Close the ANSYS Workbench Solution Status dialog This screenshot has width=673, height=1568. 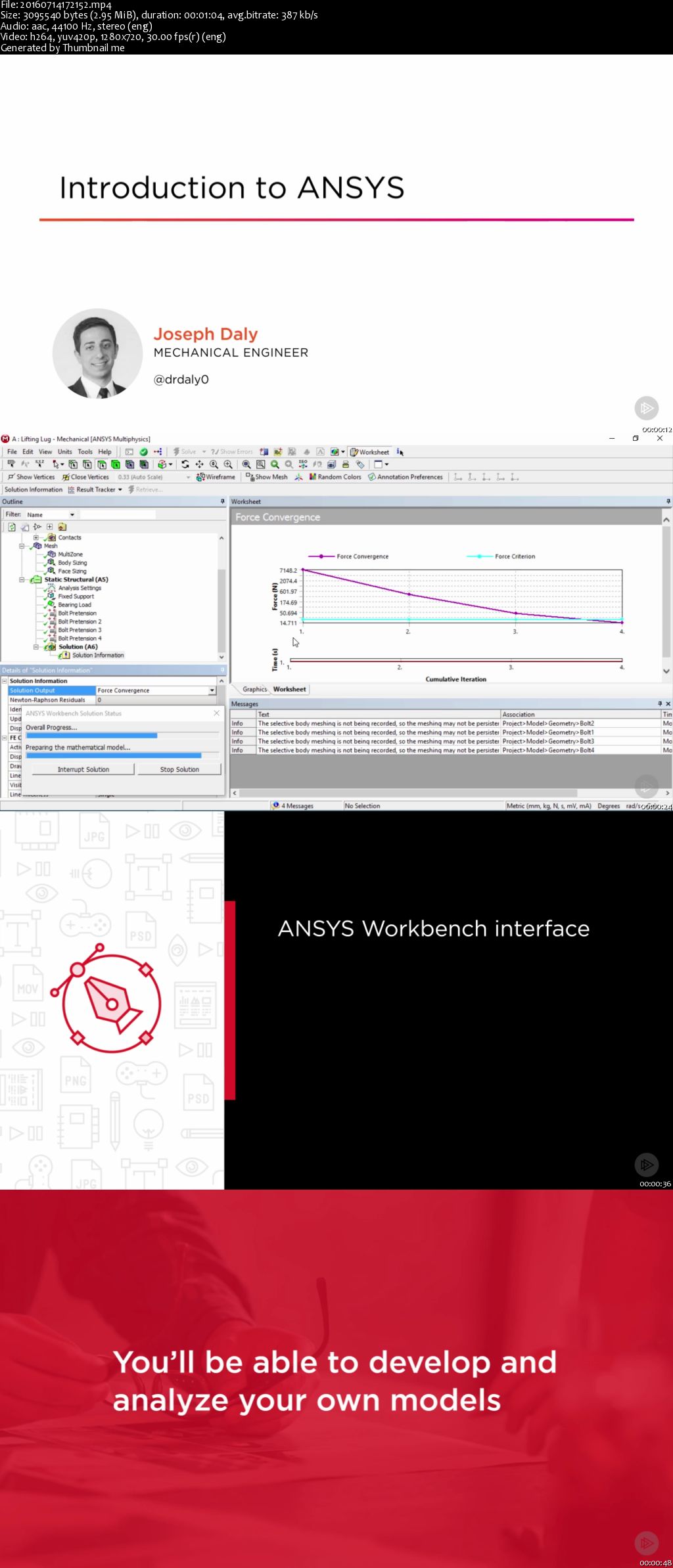pyautogui.click(x=216, y=713)
